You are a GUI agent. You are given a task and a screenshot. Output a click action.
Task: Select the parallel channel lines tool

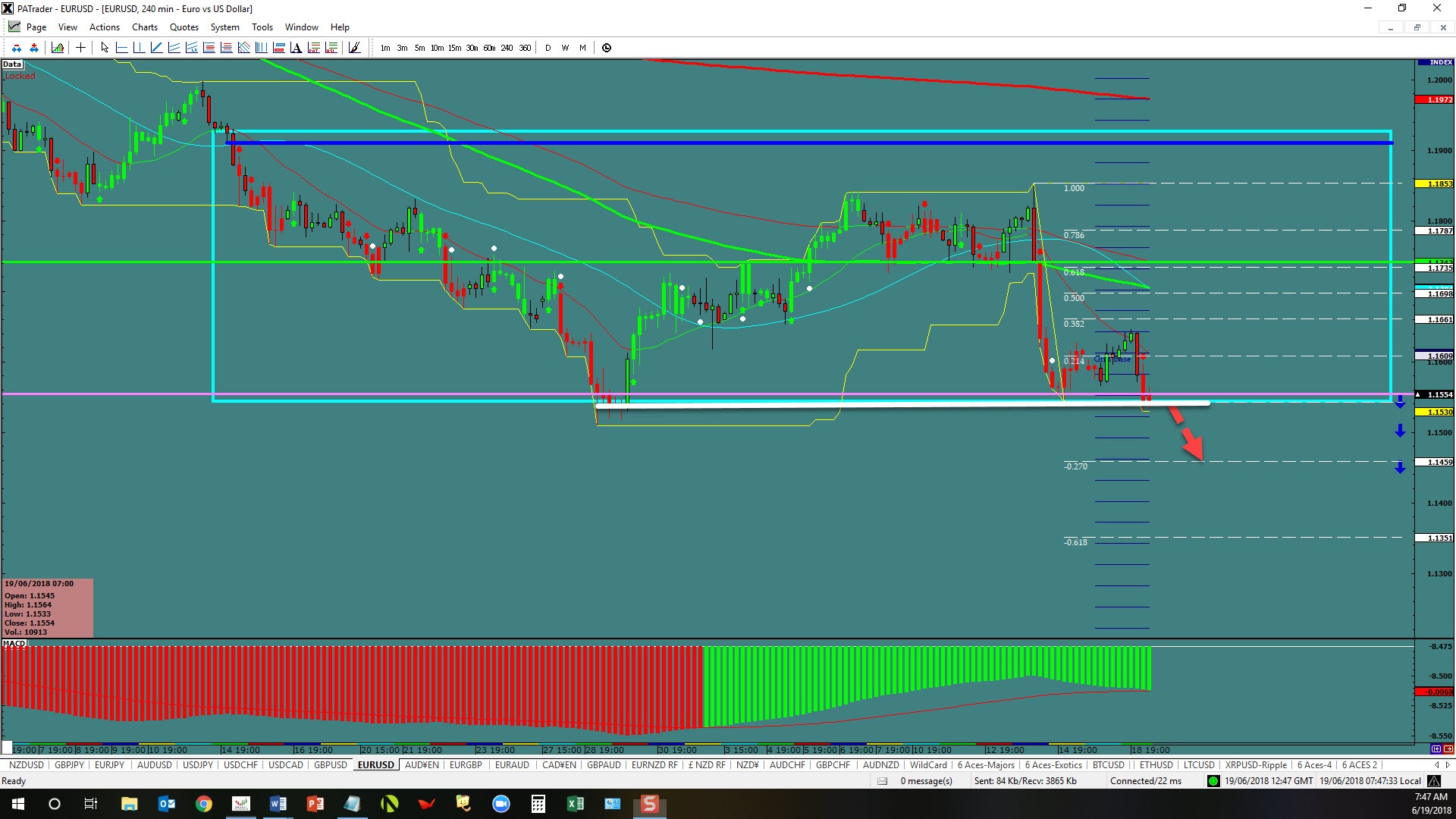pyautogui.click(x=174, y=48)
